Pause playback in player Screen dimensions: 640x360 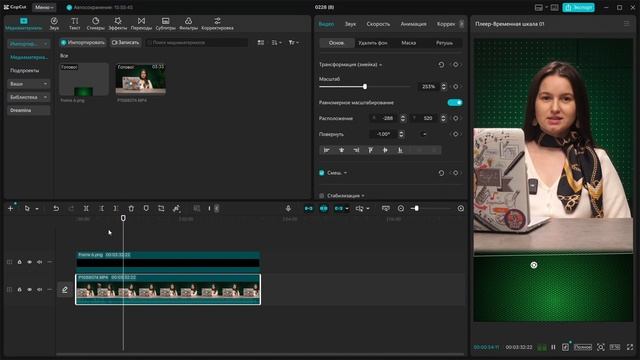pyautogui.click(x=553, y=347)
